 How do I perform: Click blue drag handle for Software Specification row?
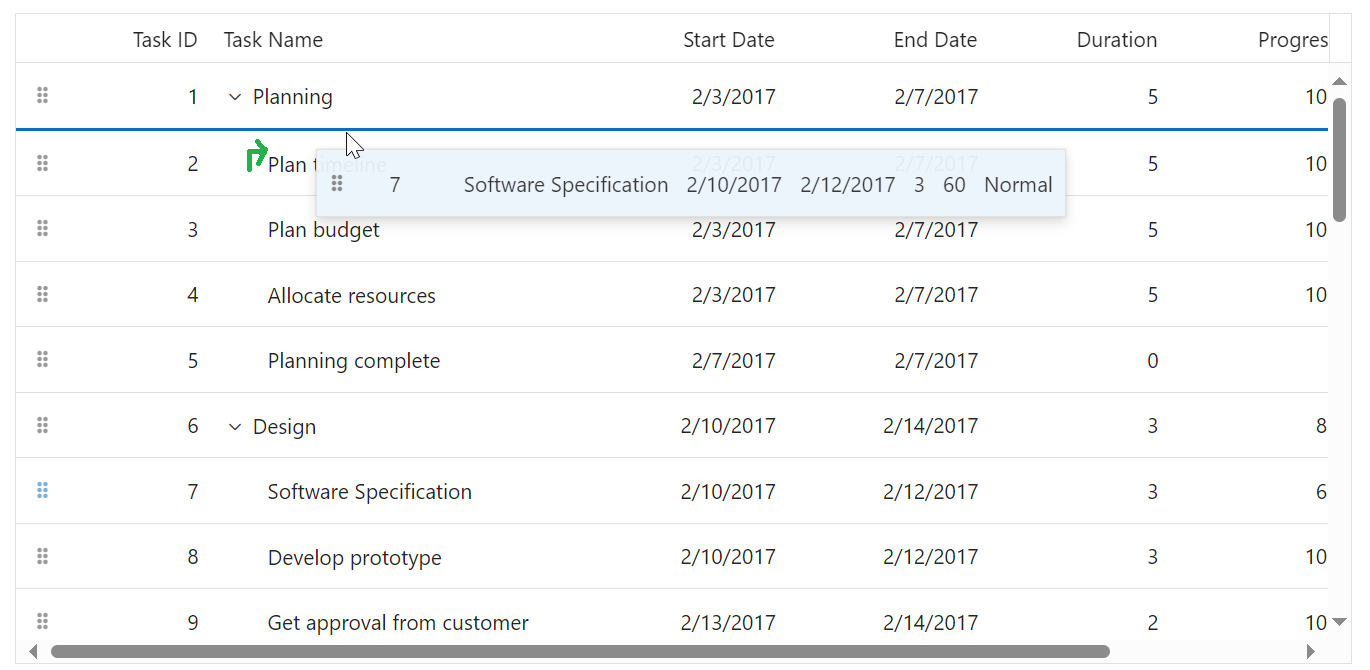42,490
